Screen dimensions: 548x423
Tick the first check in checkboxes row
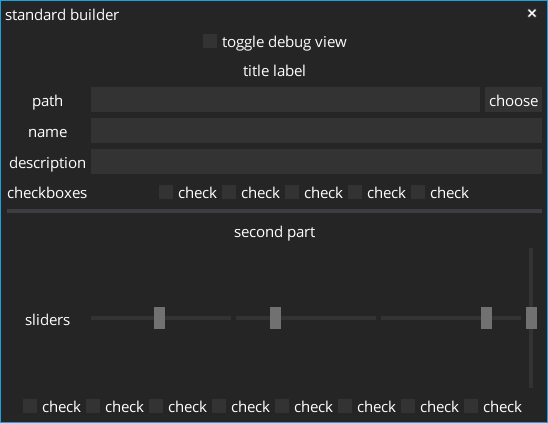click(x=166, y=192)
